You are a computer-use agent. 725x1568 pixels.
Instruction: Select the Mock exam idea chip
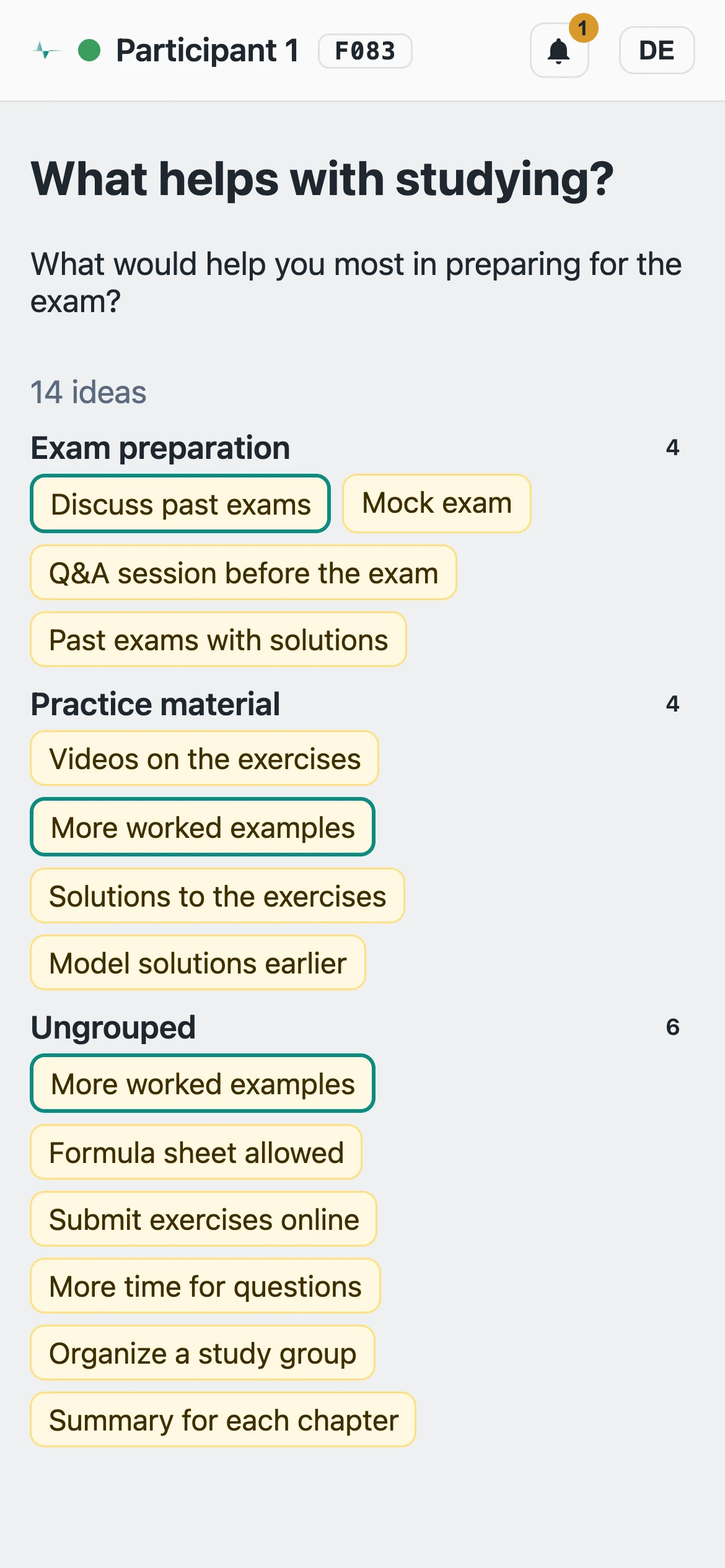pyautogui.click(x=437, y=503)
